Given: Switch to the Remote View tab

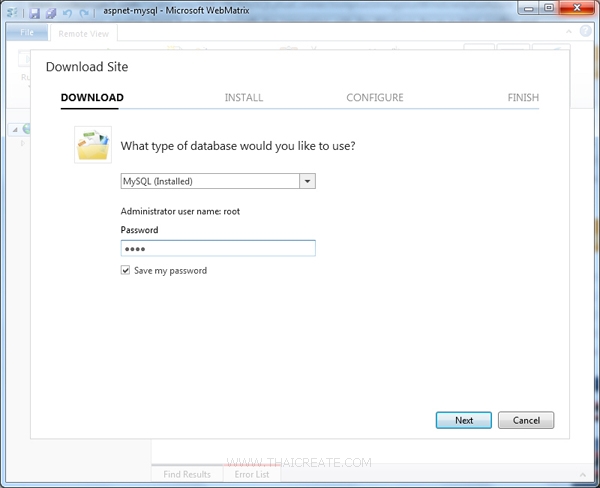Looking at the screenshot, I should coord(83,34).
